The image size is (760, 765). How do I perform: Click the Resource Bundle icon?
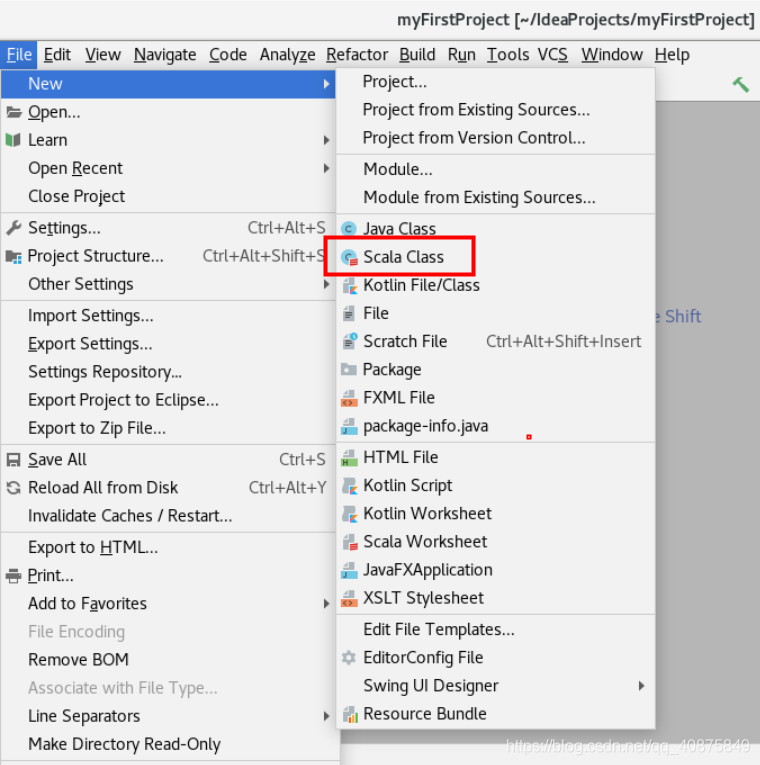[349, 714]
